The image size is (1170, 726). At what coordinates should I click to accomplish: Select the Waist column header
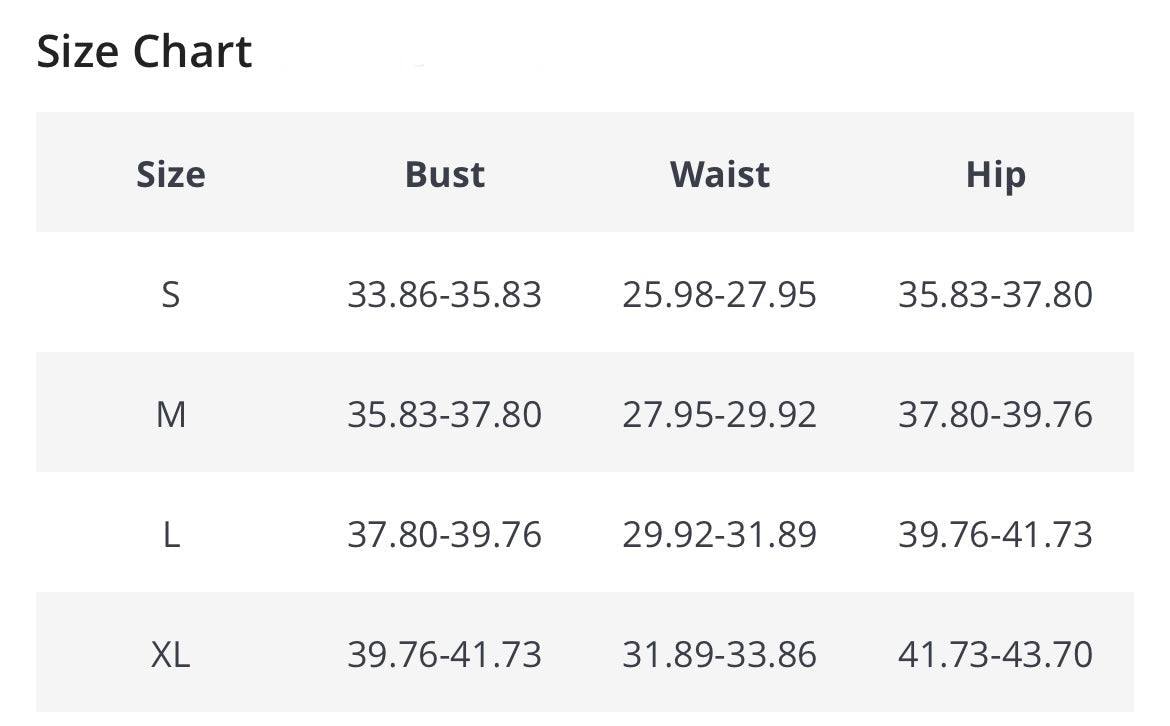pyautogui.click(x=720, y=175)
